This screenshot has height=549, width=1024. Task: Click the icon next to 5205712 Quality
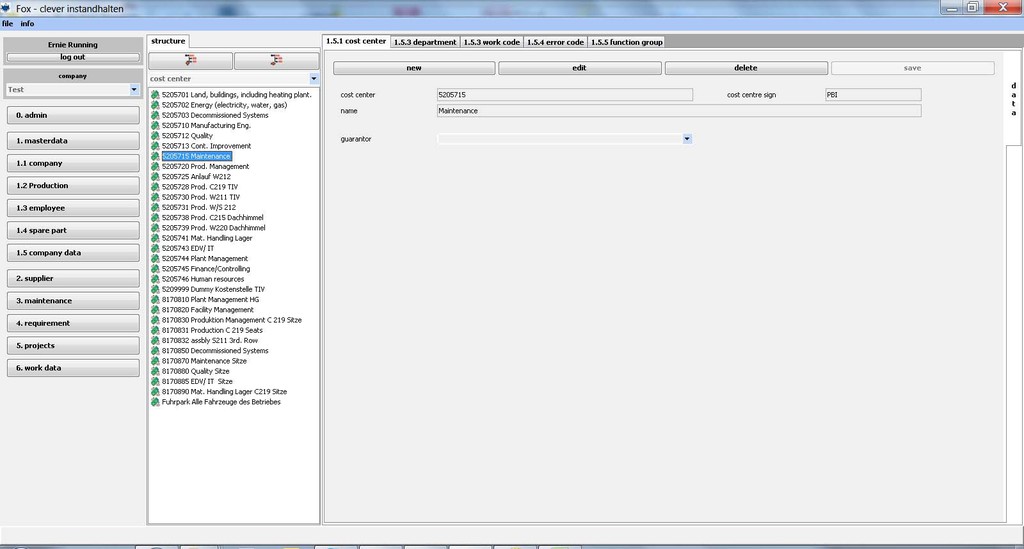click(155, 136)
